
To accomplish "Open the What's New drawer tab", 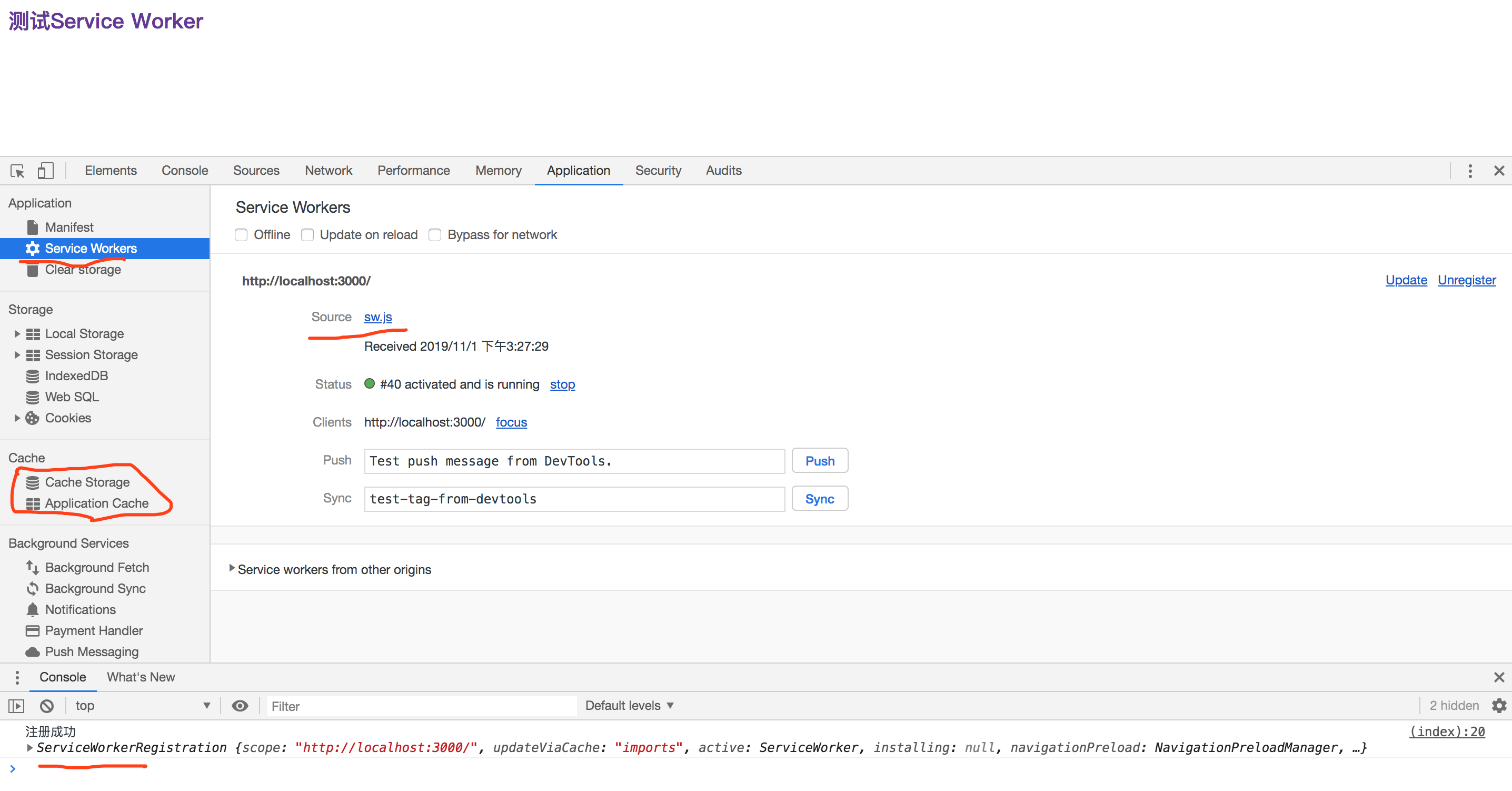I will [x=141, y=678].
